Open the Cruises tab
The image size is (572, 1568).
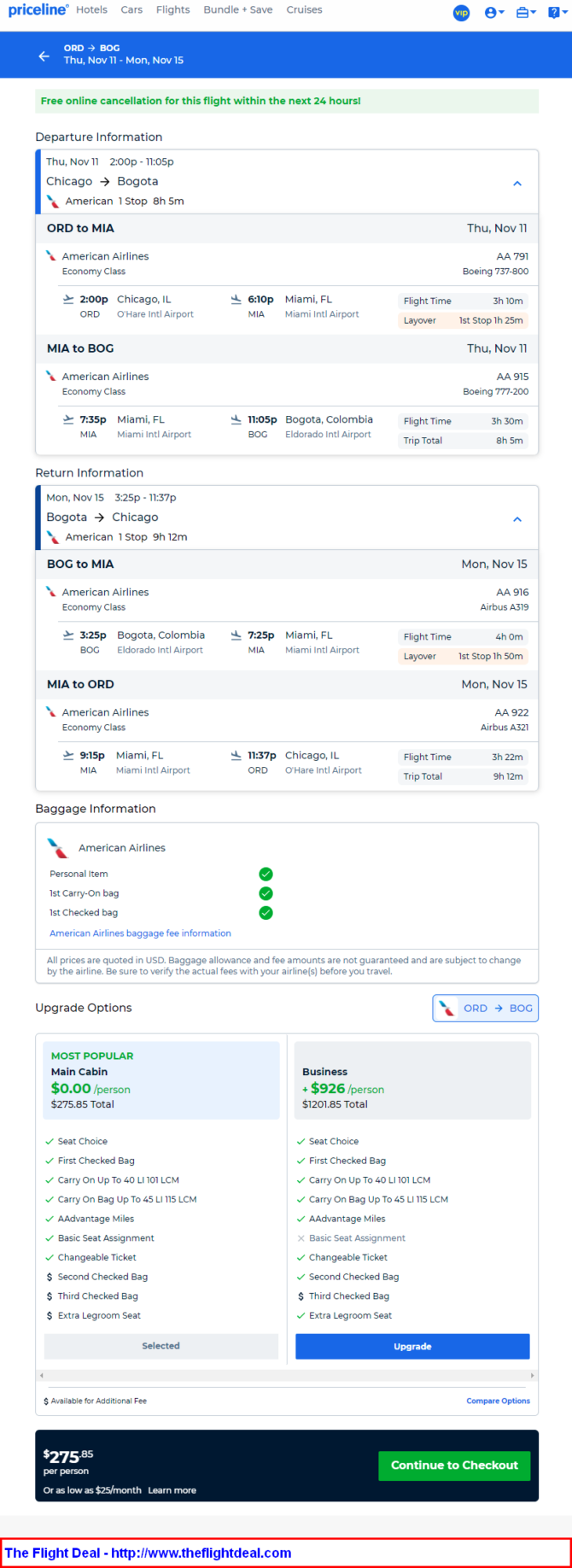[x=304, y=10]
